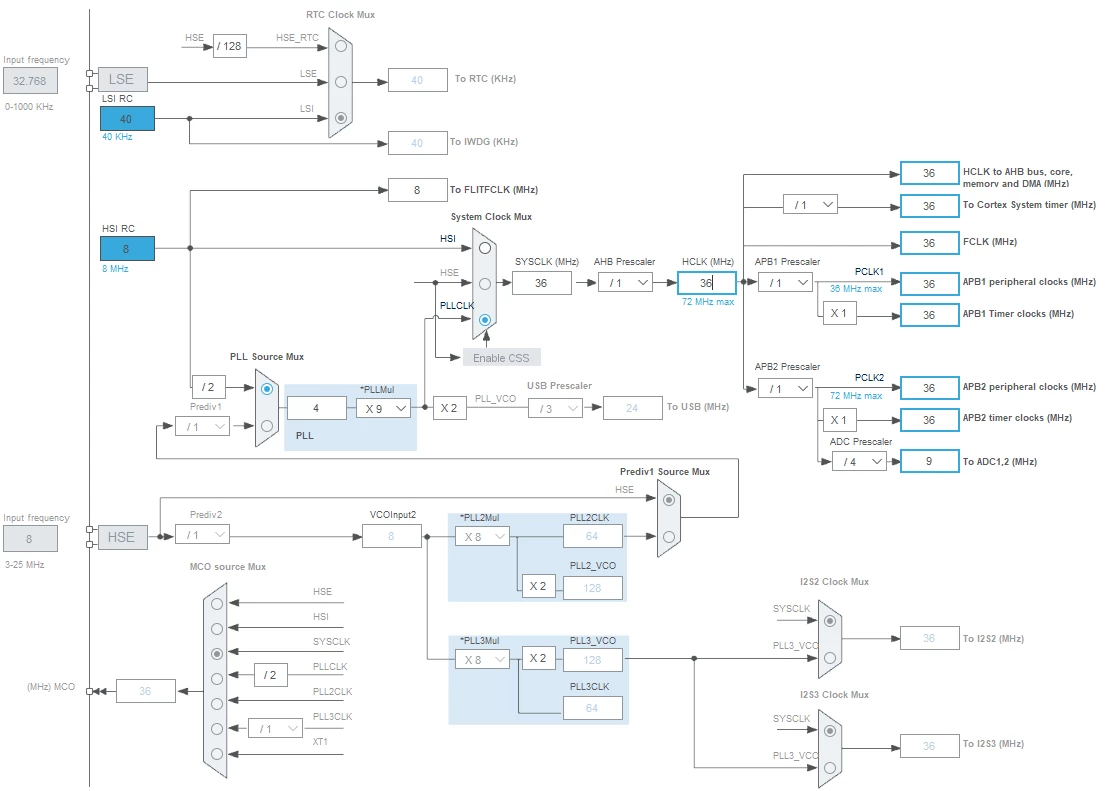Viewport: 1114px width, 791px height.
Task: Open PLL3Mul X8 dropdown
Action: pyautogui.click(x=482, y=660)
